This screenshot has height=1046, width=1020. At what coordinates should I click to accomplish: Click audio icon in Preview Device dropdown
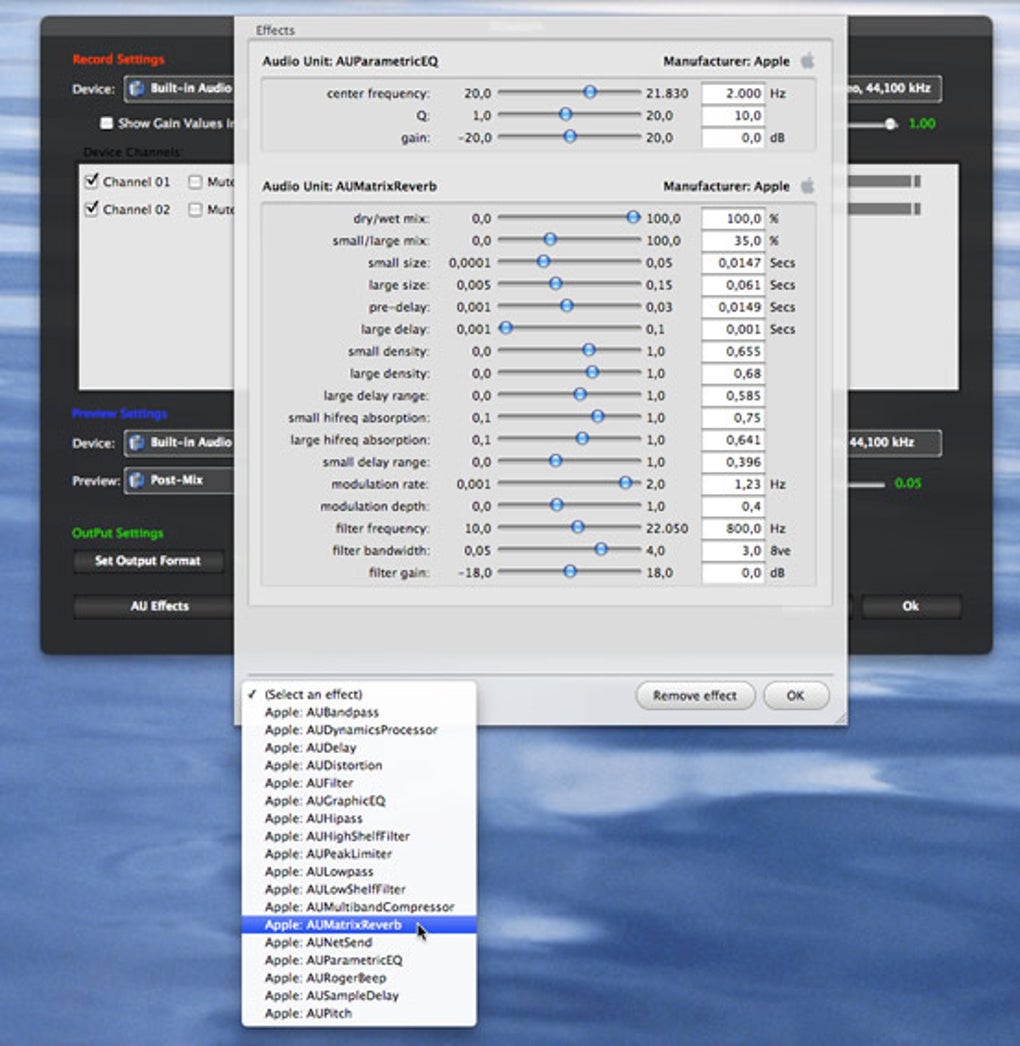[137, 442]
